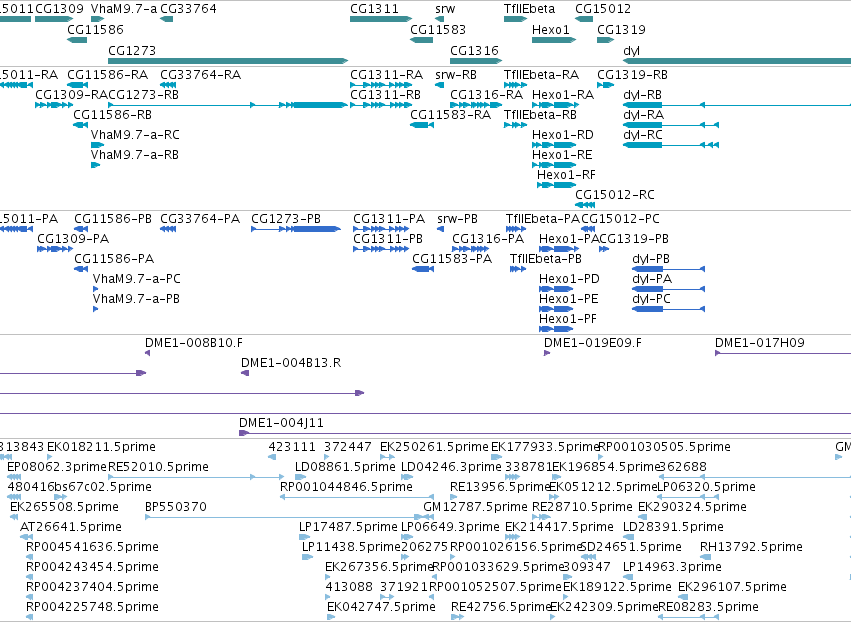Select the RP004225748.5prime EST label
Image resolution: width=851 pixels, height=622 pixels.
click(92, 606)
